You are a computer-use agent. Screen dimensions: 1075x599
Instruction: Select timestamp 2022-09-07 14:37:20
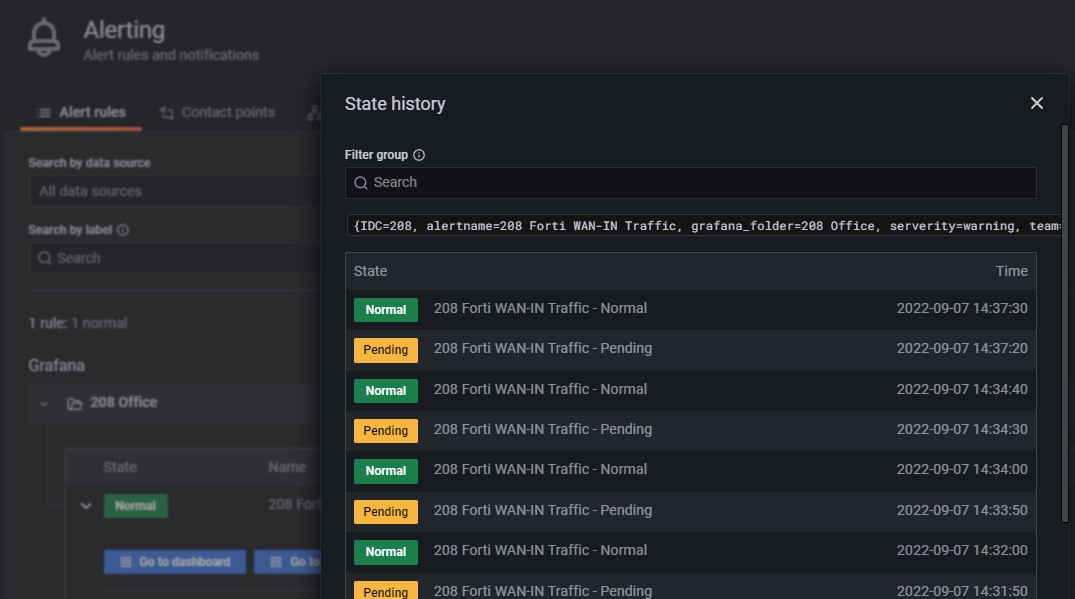(x=962, y=348)
